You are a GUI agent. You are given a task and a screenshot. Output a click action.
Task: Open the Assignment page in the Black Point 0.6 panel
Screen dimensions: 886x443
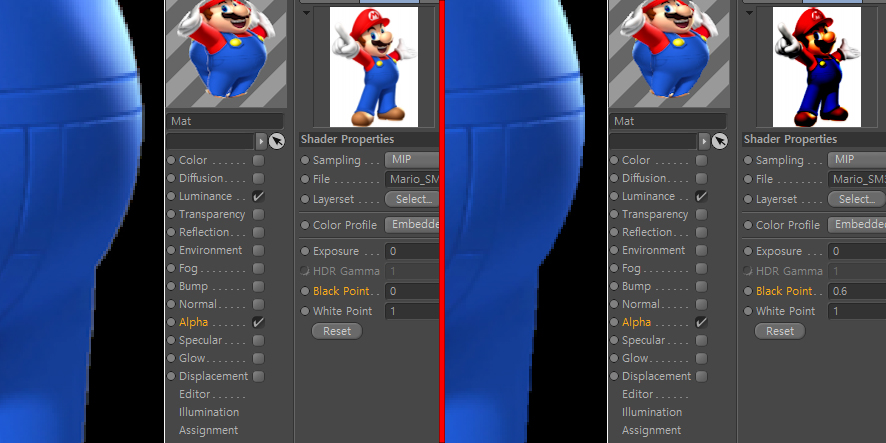click(652, 430)
